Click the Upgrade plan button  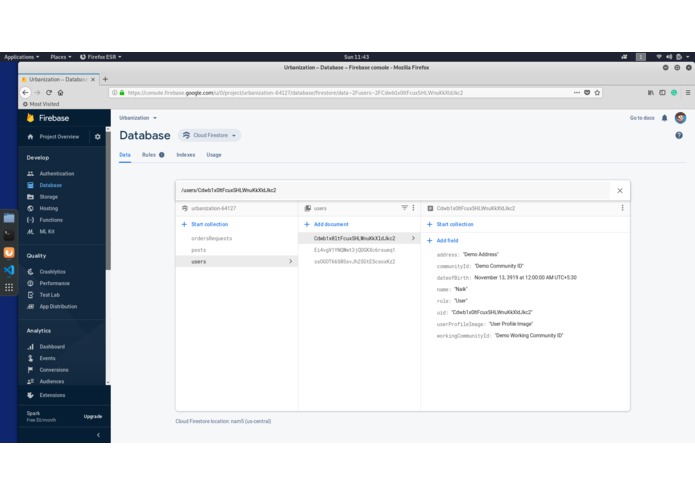point(93,416)
